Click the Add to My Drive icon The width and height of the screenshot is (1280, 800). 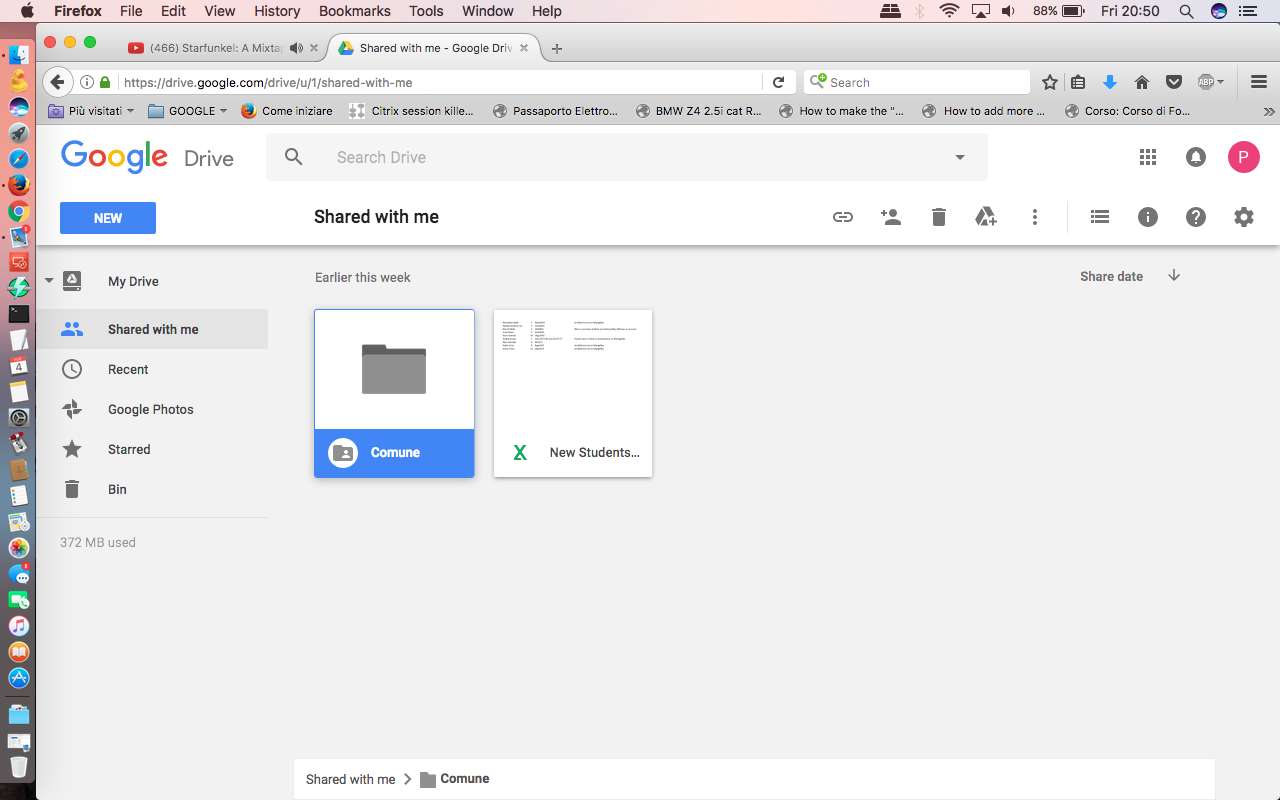(986, 217)
